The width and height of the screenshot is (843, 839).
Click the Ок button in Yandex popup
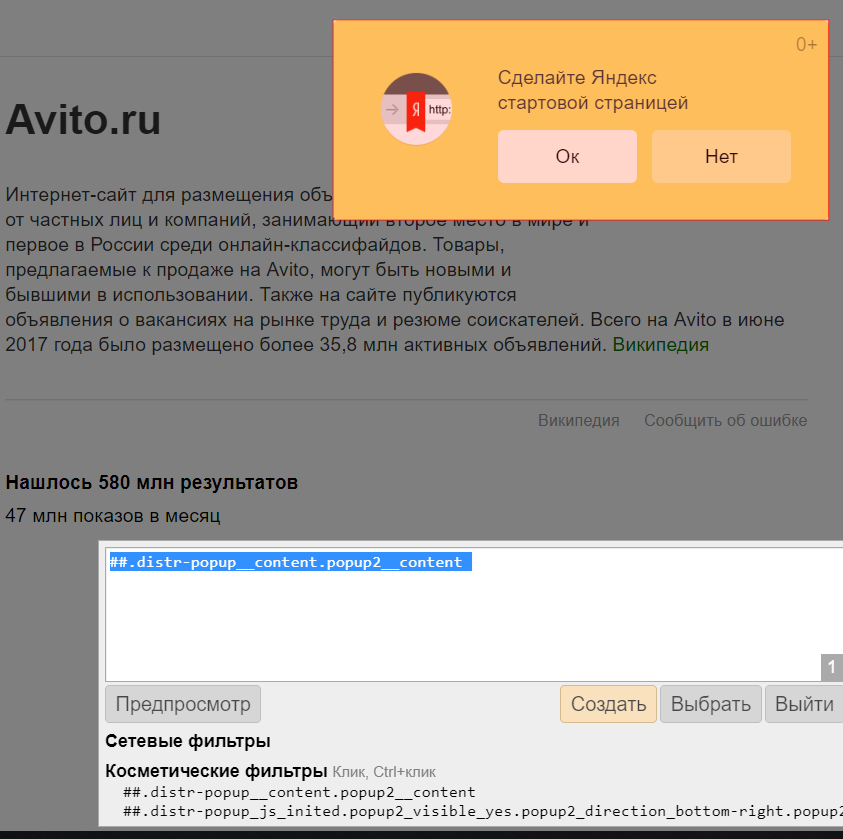tap(567, 156)
